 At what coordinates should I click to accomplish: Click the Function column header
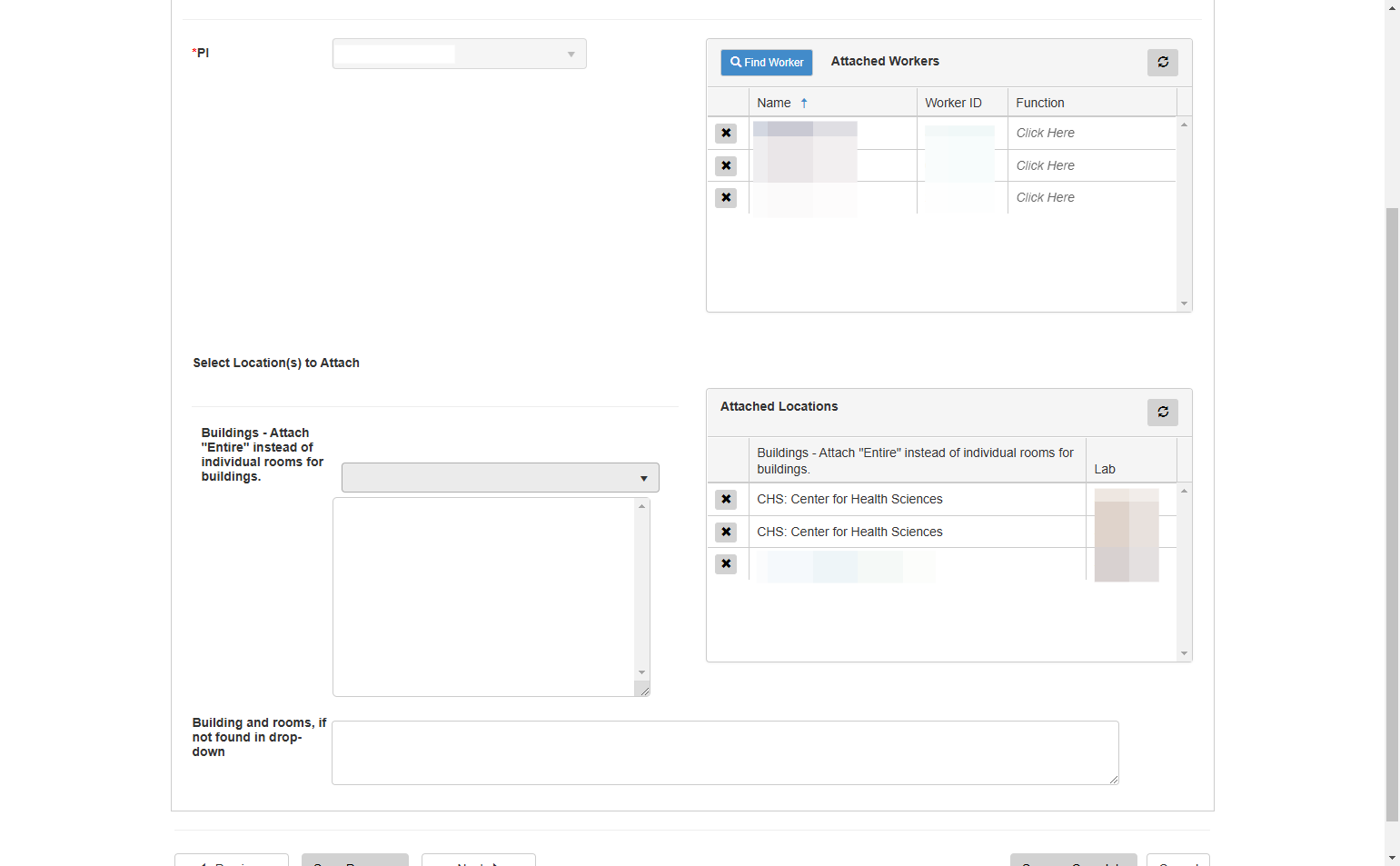point(1092,103)
